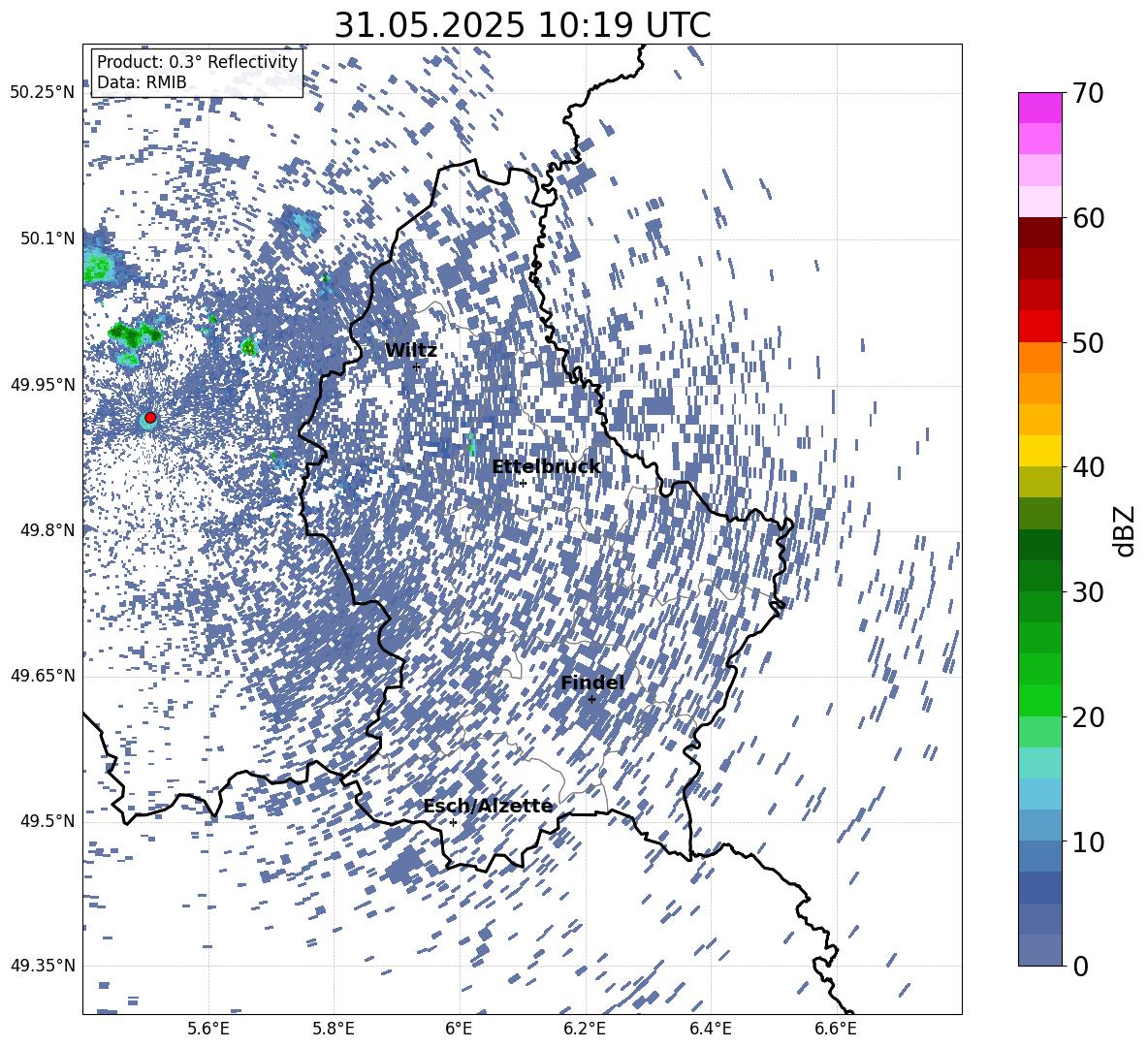Click the 49.65°N latitude tick label
Image resolution: width=1148 pixels, height=1048 pixels.
[42, 676]
